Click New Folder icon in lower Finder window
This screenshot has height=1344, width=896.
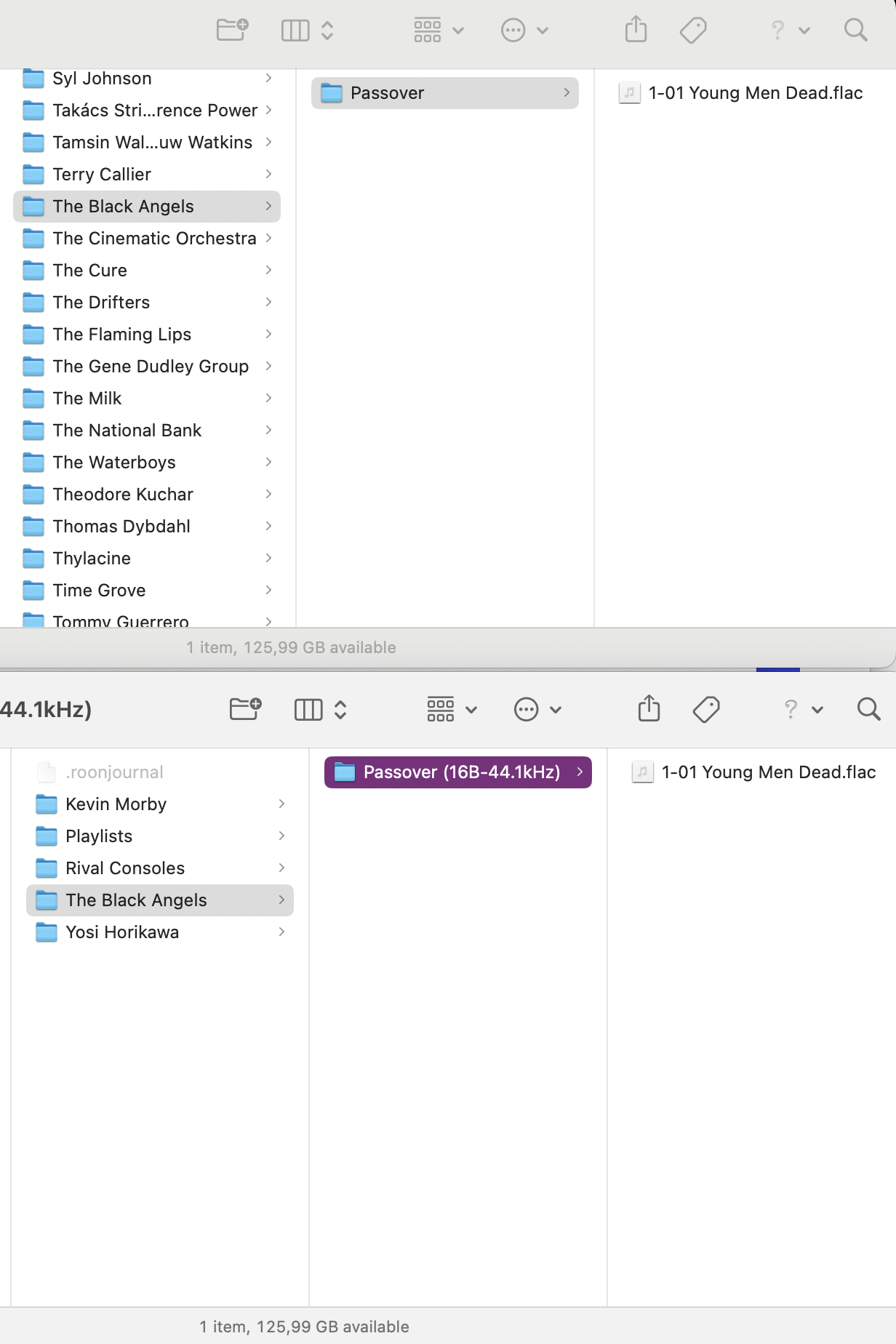pos(246,709)
